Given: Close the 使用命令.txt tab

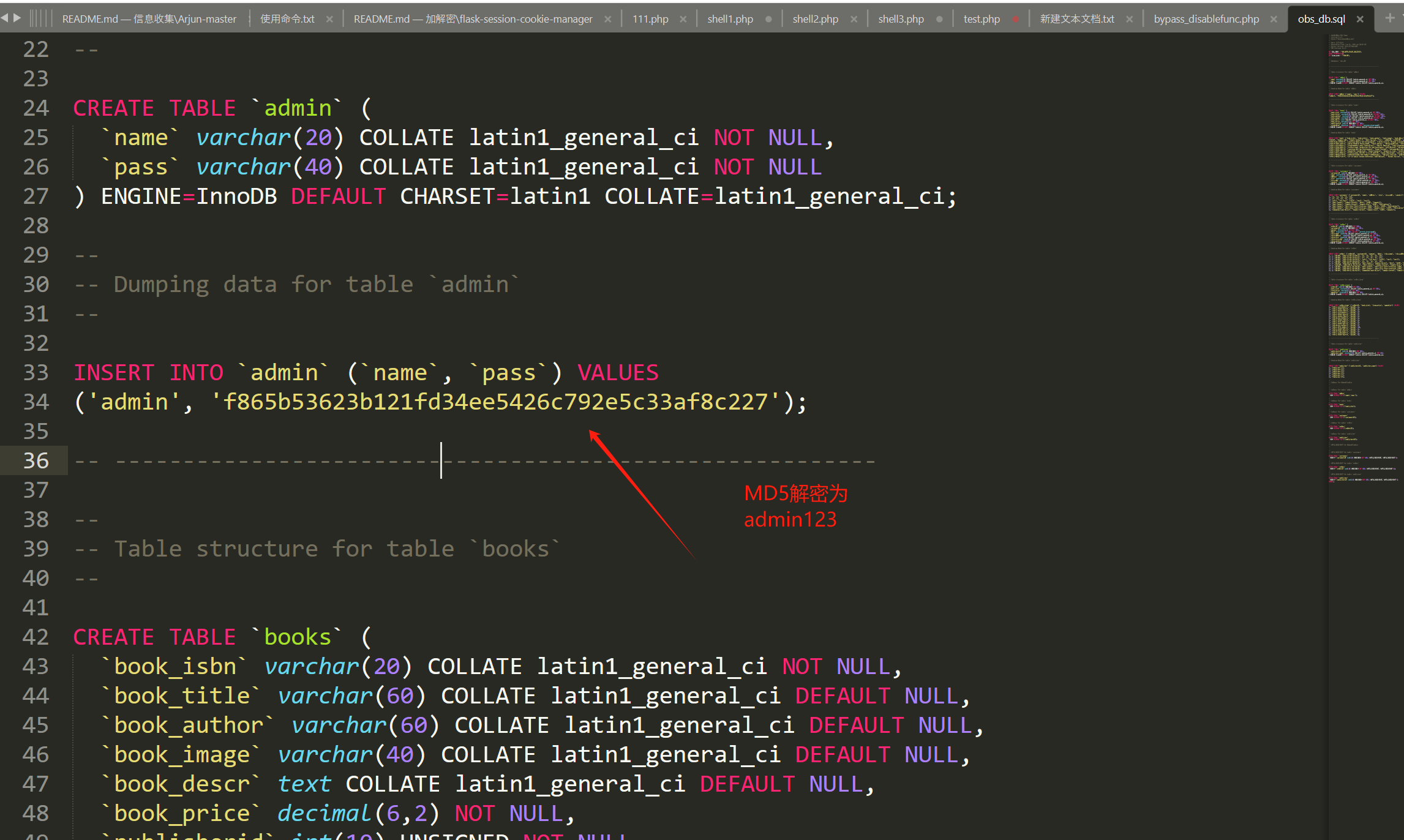Looking at the screenshot, I should pyautogui.click(x=329, y=19).
